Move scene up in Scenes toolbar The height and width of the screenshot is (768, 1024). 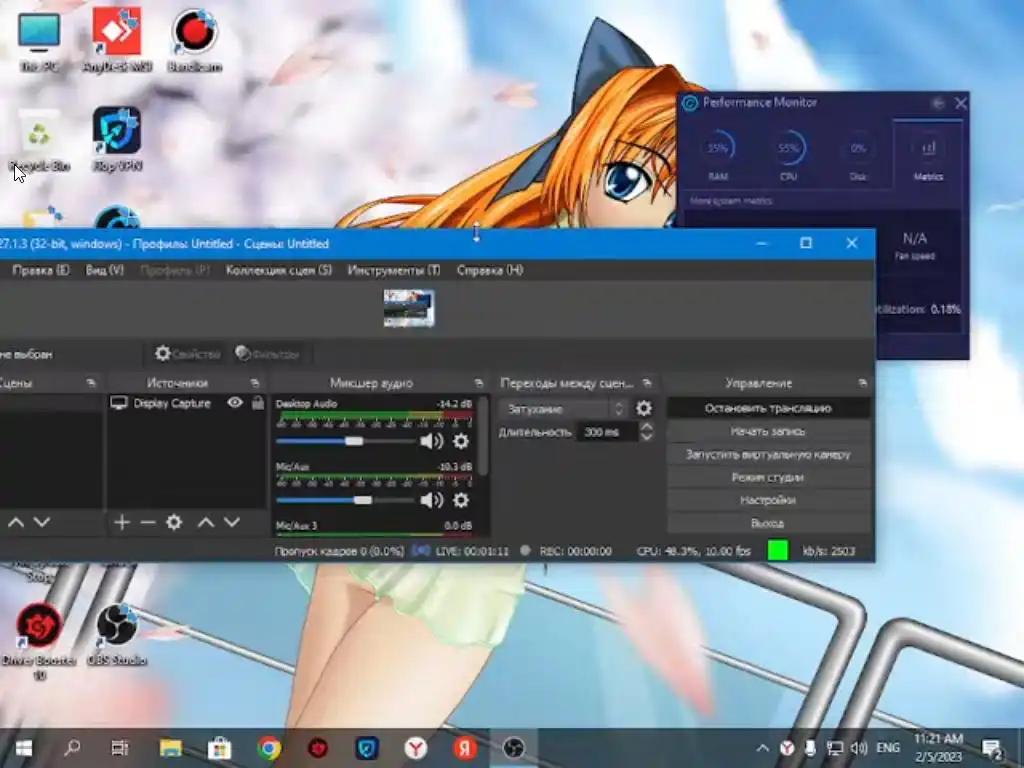16,522
